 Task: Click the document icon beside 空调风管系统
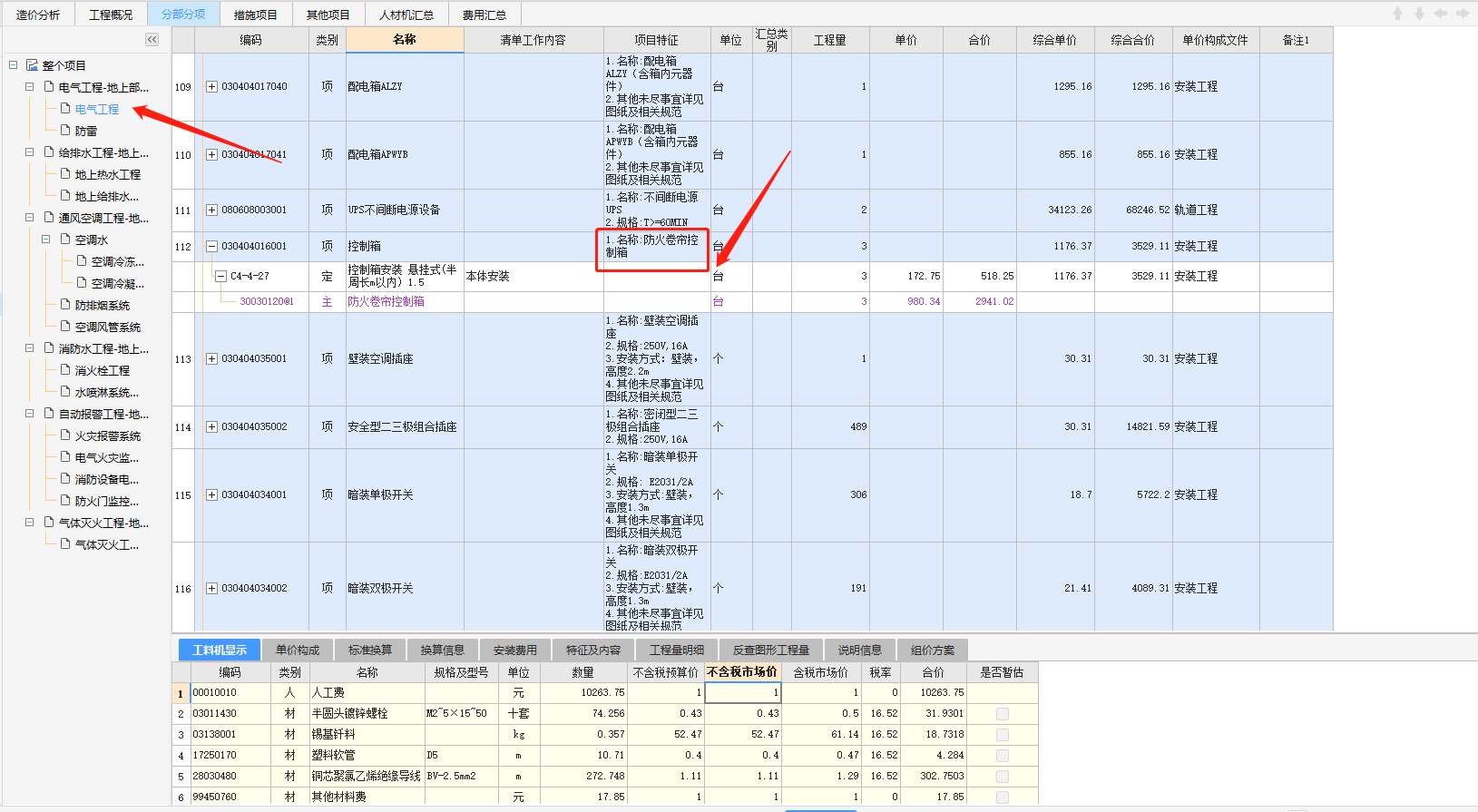[x=65, y=327]
